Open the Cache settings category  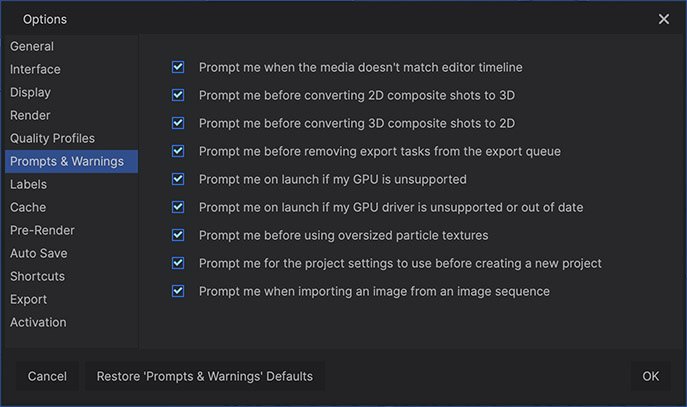[28, 207]
